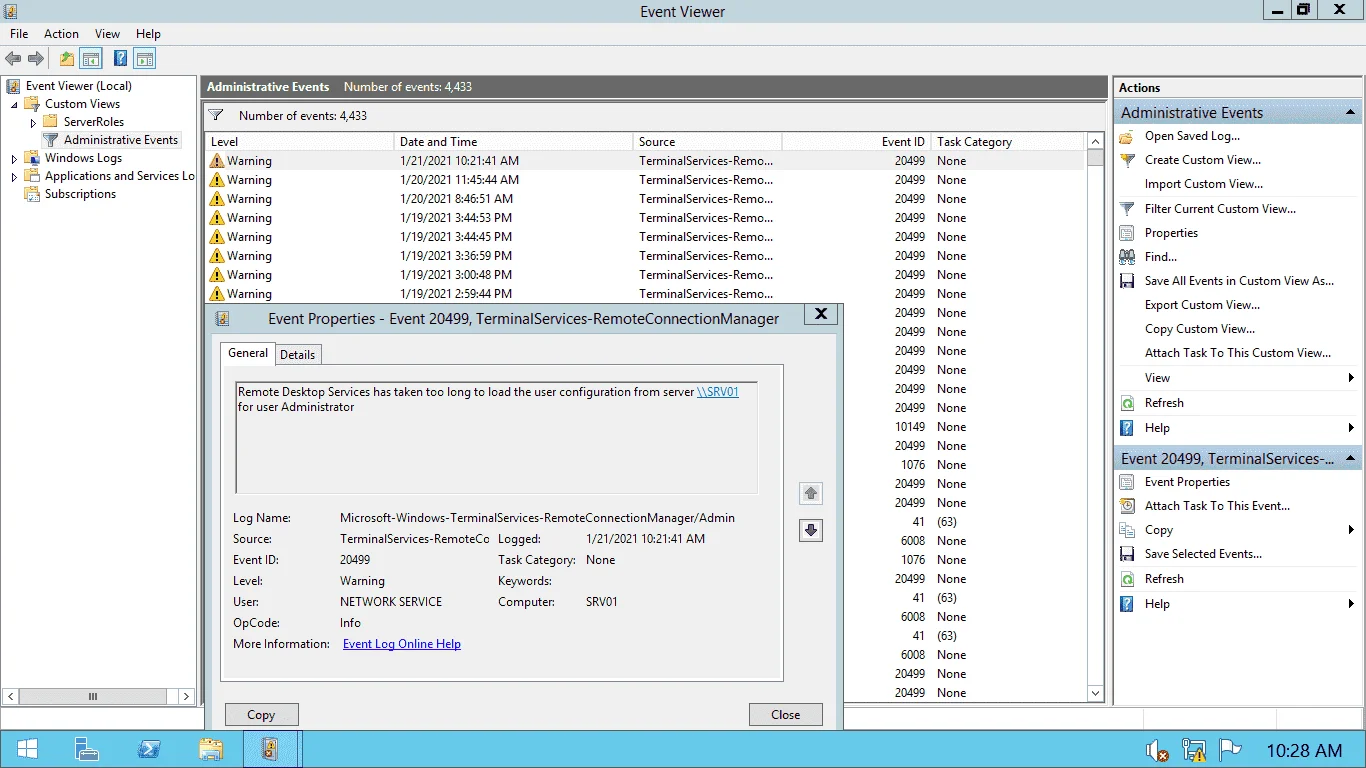Click the Refresh icon under Event 20499 actions
The image size is (1366, 768).
(x=1127, y=579)
